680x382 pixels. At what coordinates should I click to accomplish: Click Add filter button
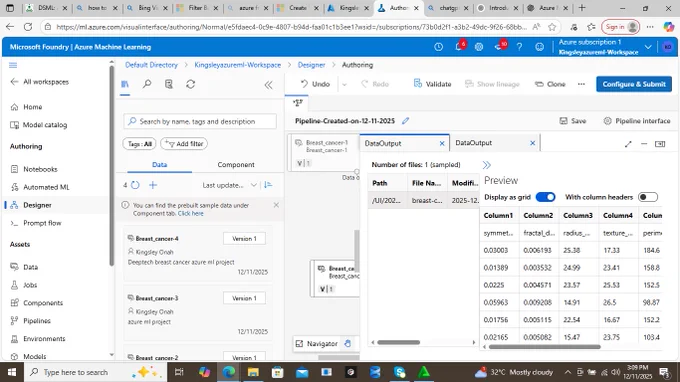184,144
